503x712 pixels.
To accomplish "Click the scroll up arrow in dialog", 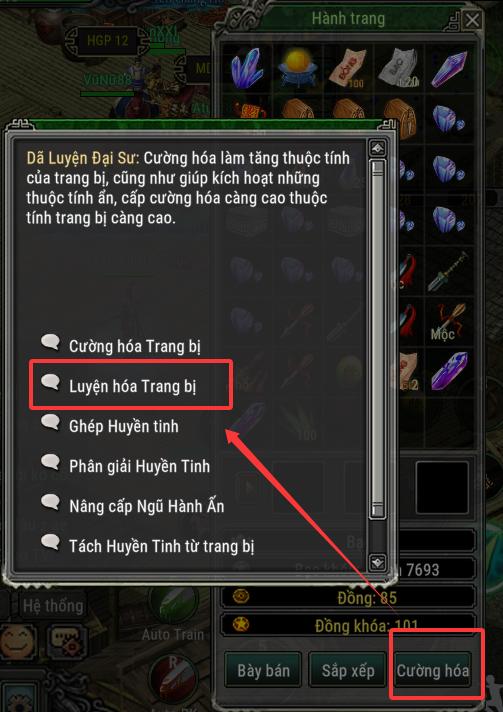I will click(x=378, y=148).
